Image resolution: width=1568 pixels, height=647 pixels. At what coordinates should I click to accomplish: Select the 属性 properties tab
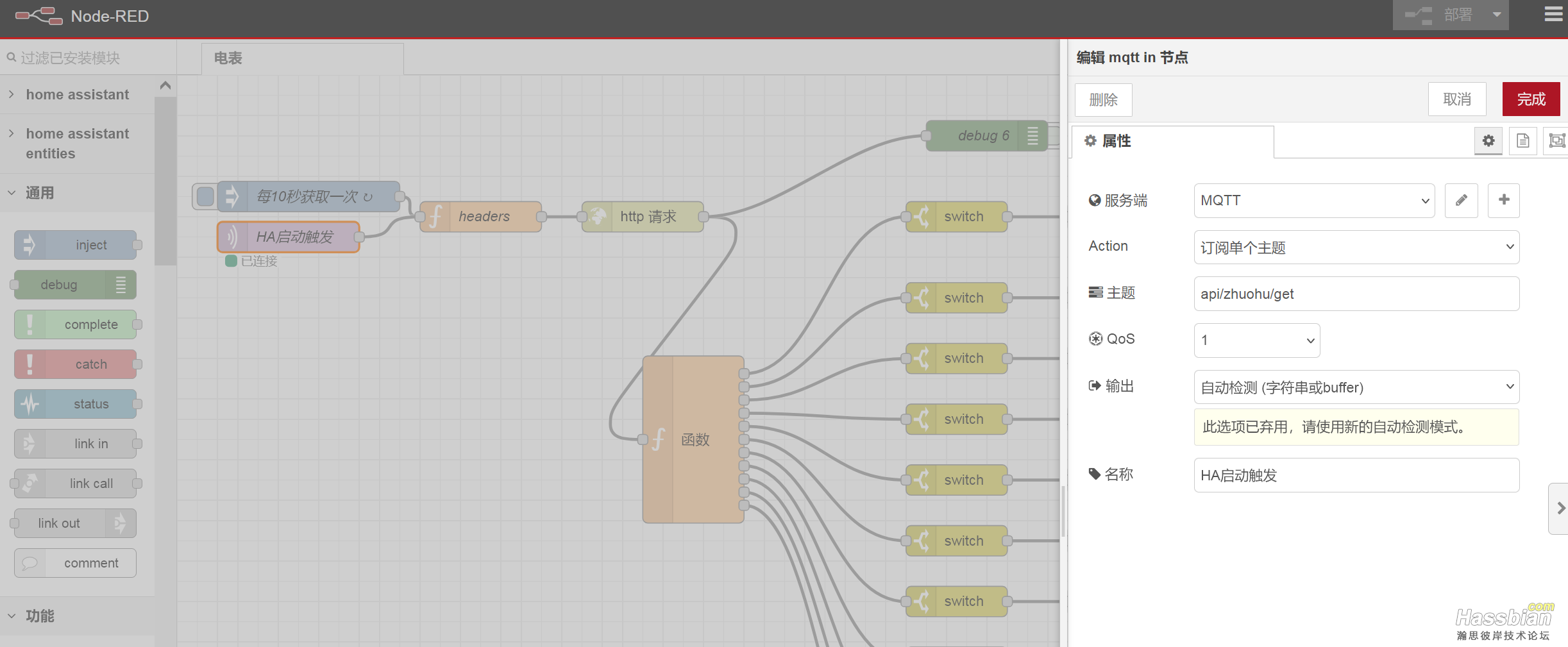1173,141
